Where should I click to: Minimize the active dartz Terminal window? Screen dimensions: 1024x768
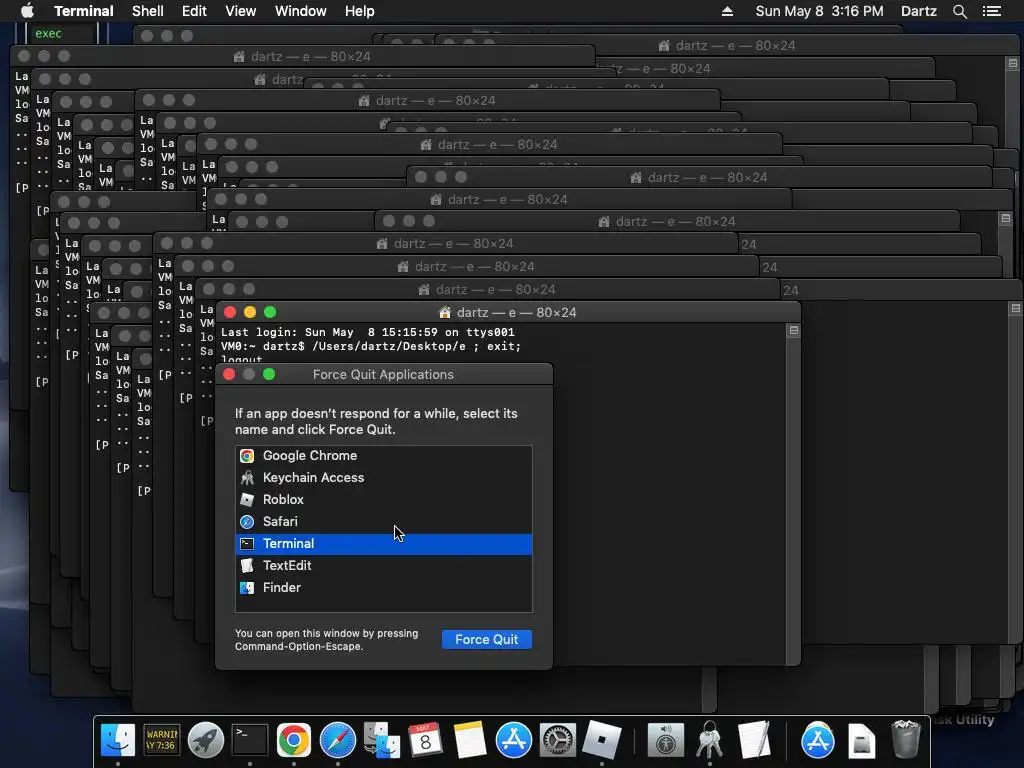[x=249, y=312]
